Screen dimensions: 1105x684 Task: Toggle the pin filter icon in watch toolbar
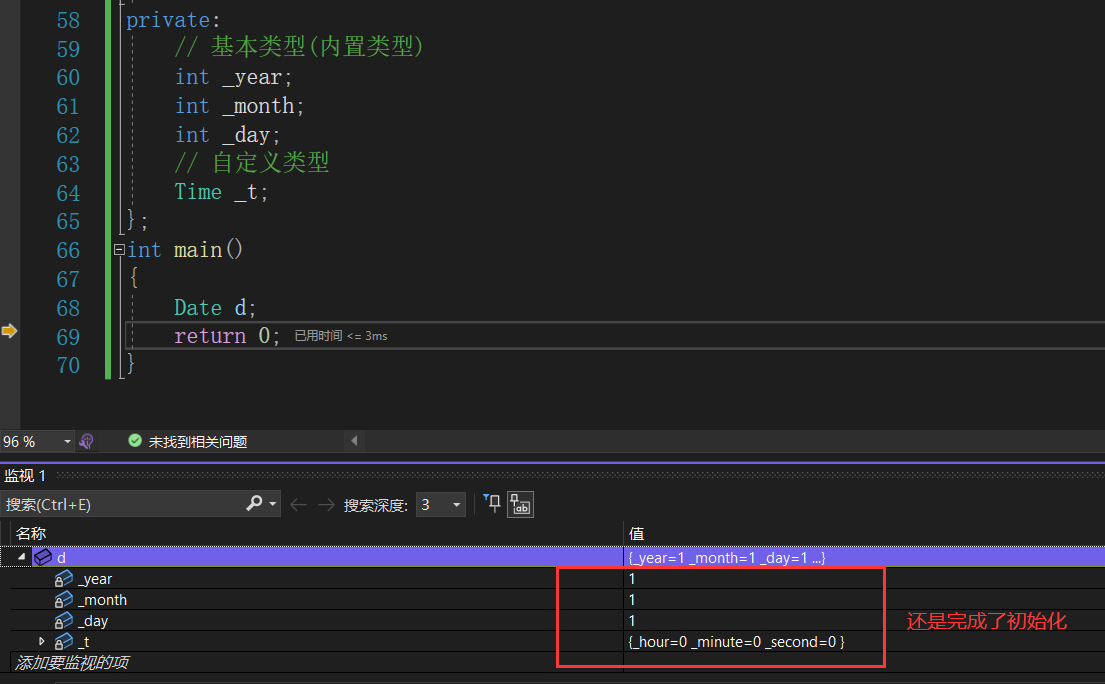click(x=492, y=504)
